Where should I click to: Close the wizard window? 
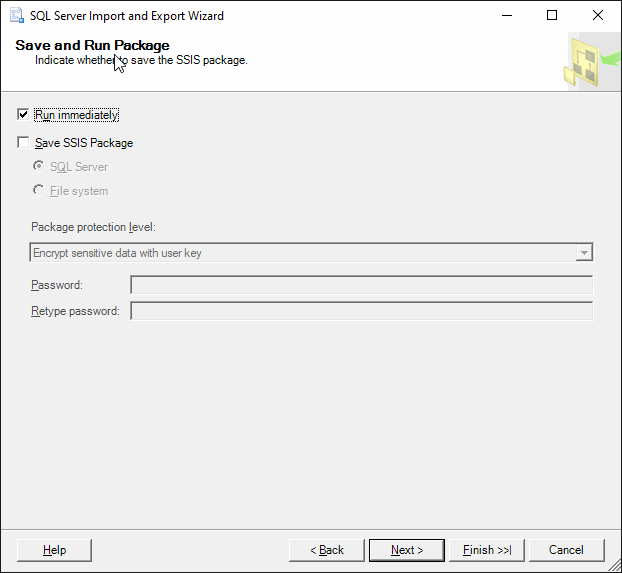tap(597, 15)
